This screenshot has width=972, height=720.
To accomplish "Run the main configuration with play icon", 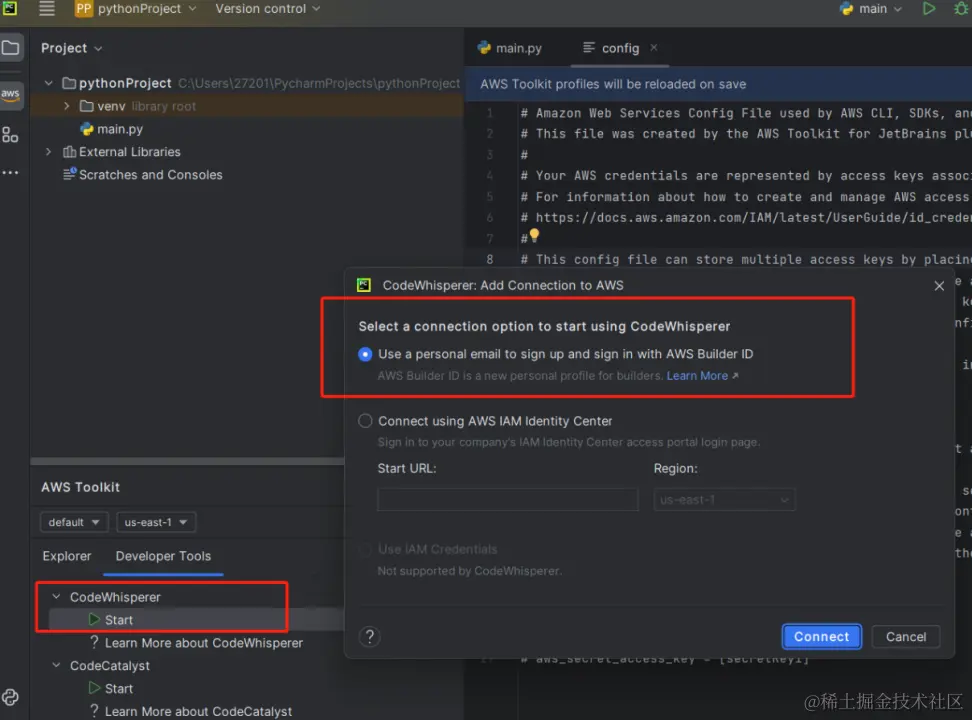I will point(928,9).
